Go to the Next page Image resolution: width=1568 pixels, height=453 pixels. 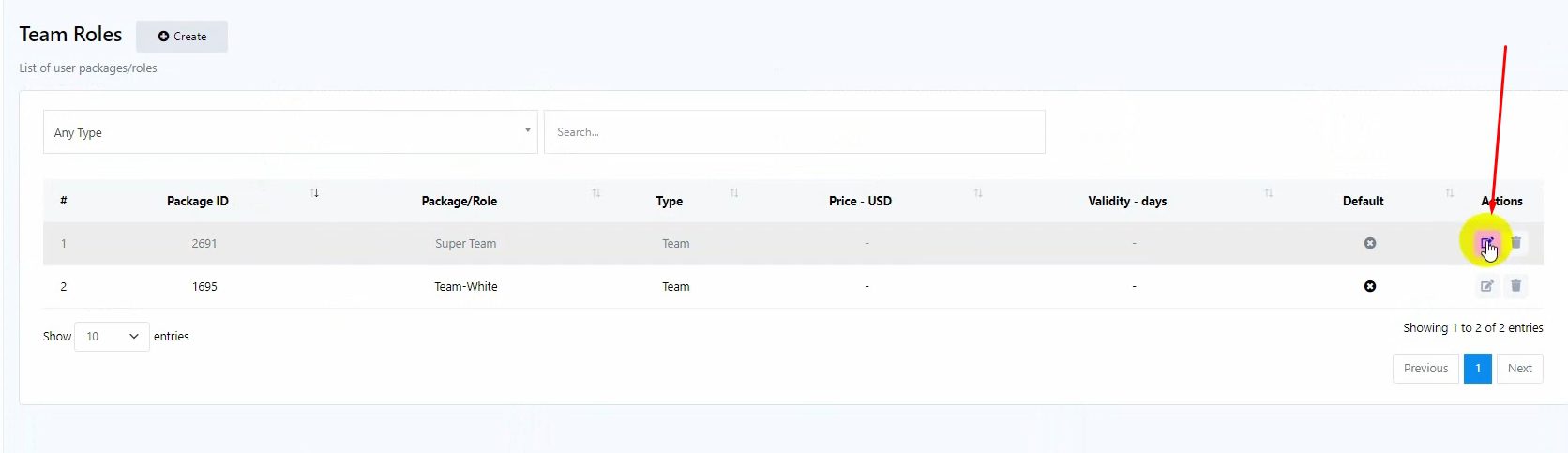pyautogui.click(x=1519, y=369)
